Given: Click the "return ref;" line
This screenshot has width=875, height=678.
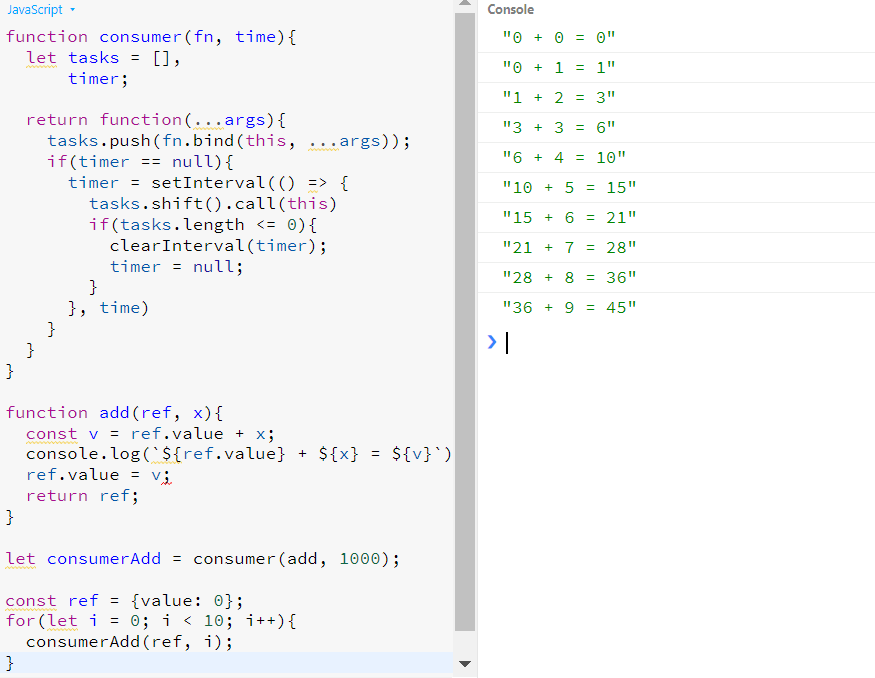Looking at the screenshot, I should (x=83, y=496).
